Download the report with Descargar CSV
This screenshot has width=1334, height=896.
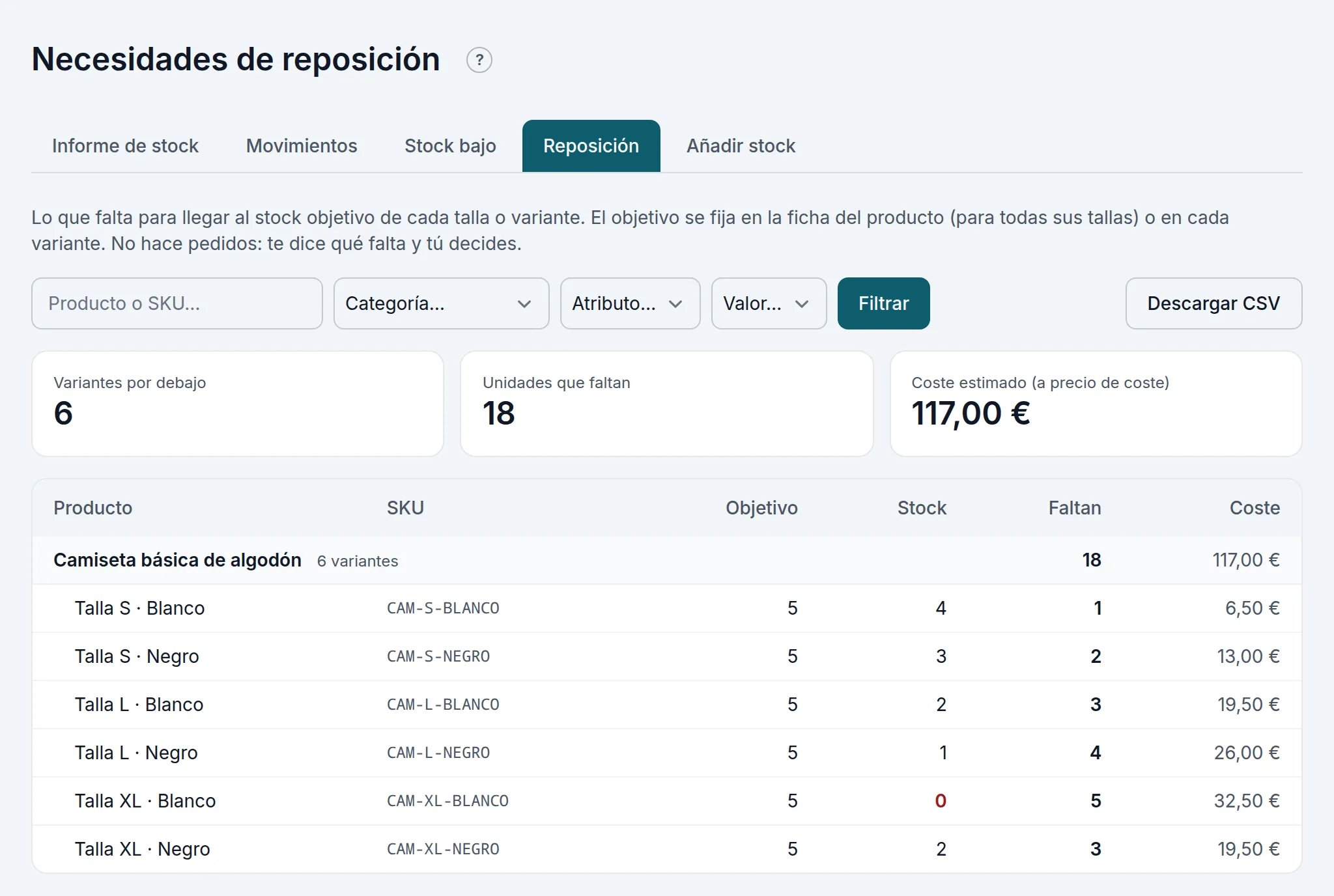coord(1214,303)
